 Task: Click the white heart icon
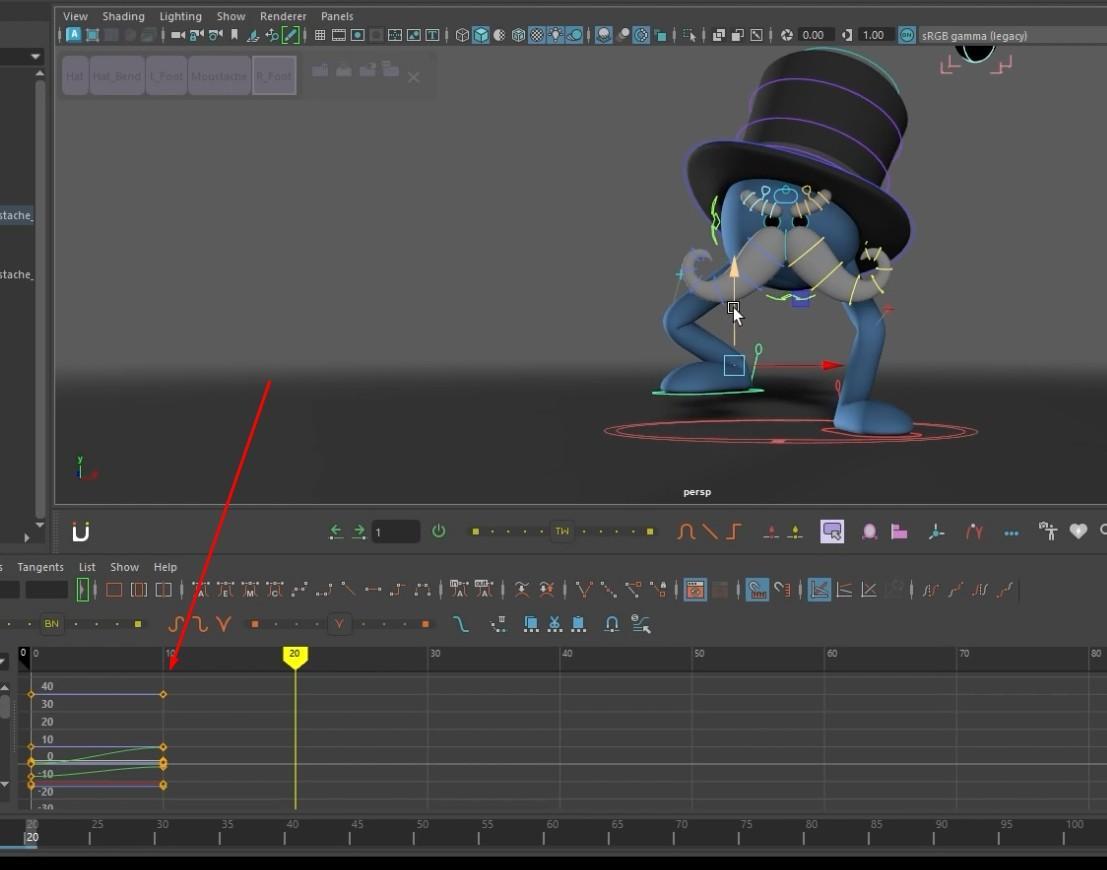1078,531
